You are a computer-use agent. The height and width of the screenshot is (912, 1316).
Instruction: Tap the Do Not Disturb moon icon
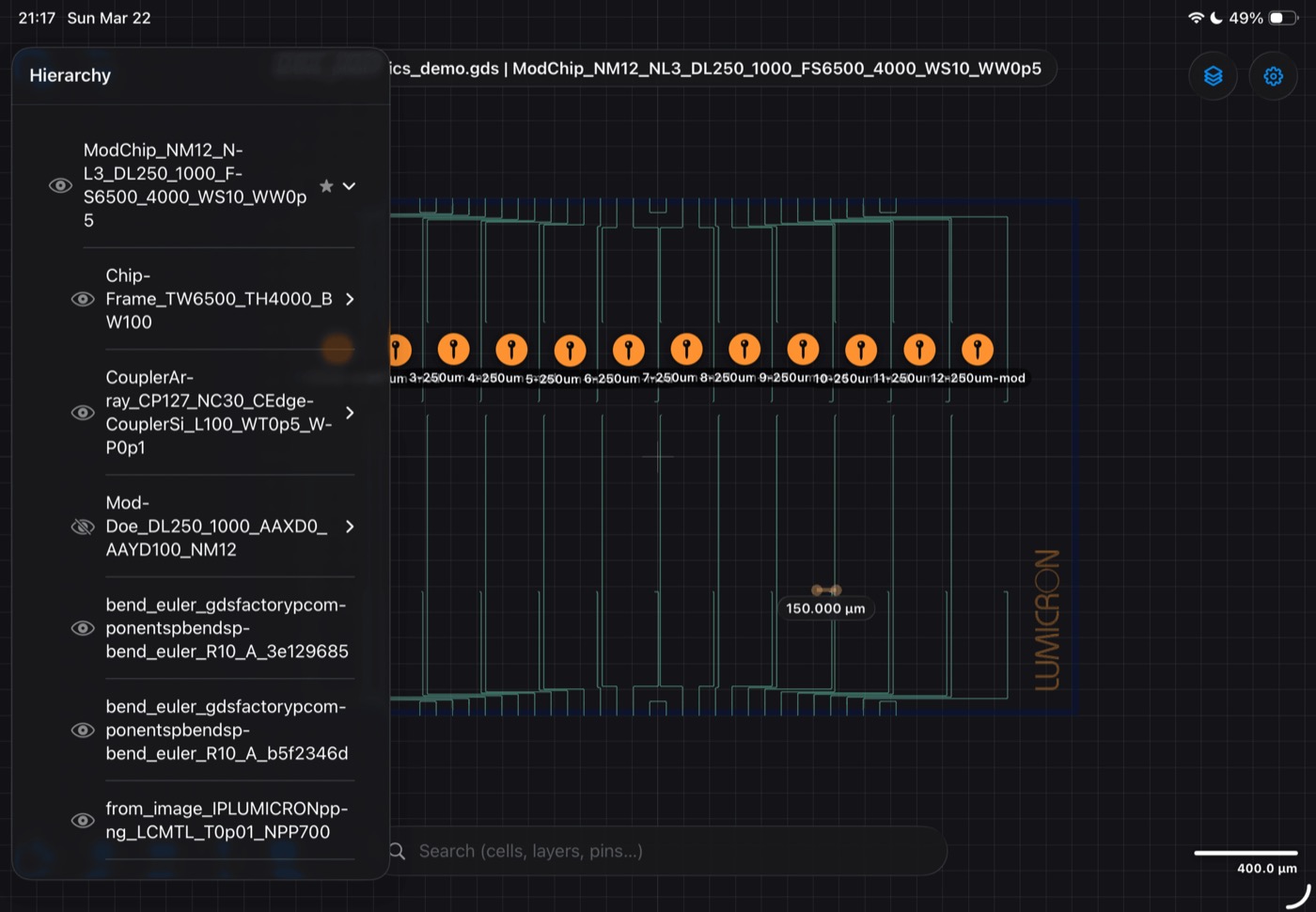(x=1216, y=18)
